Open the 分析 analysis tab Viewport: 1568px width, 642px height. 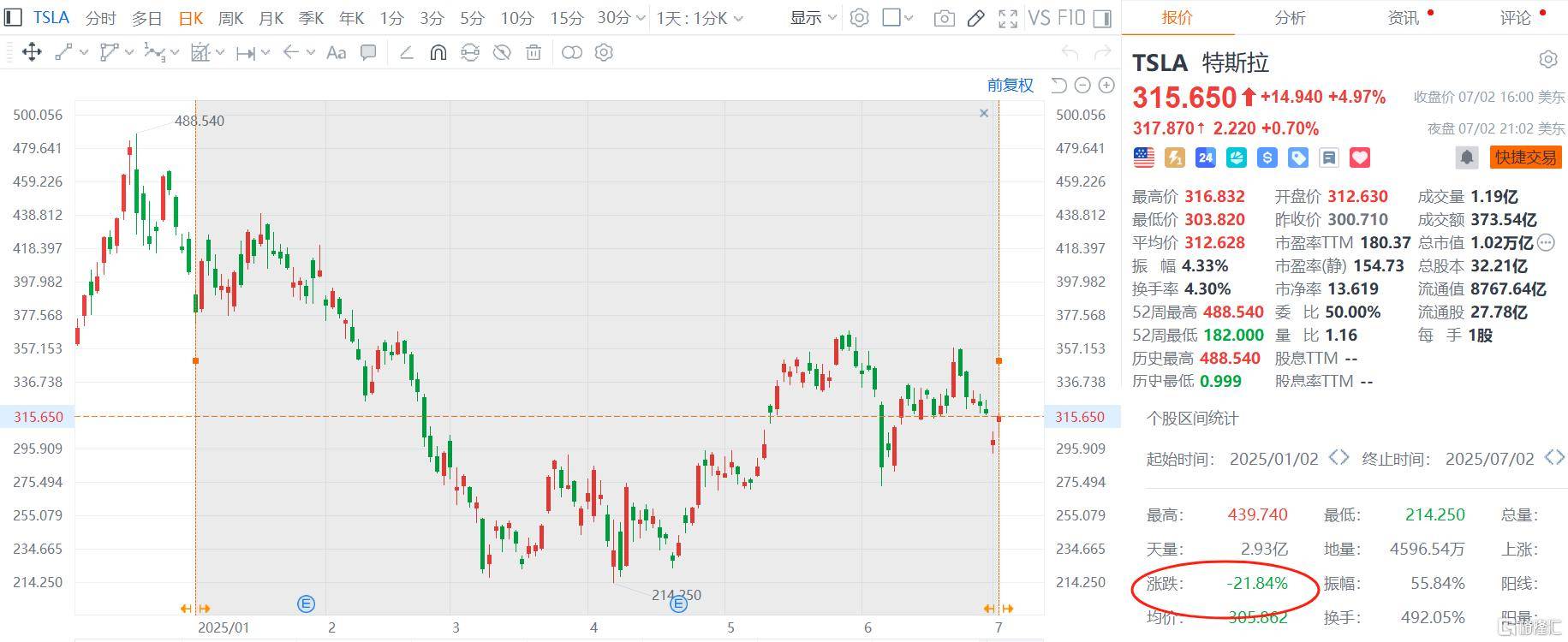tap(1290, 17)
